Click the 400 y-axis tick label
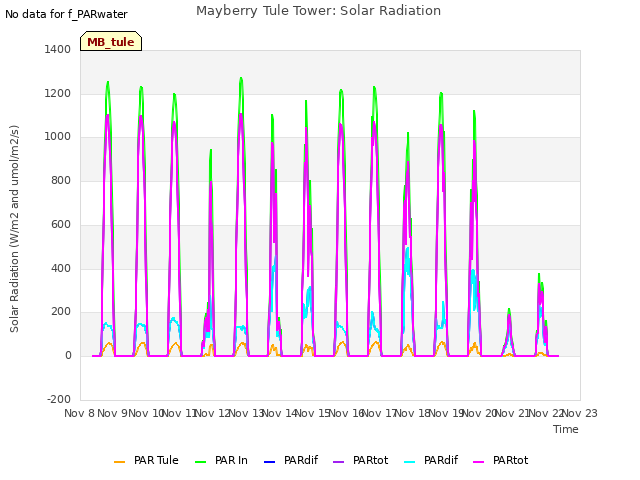 [x=61, y=269]
